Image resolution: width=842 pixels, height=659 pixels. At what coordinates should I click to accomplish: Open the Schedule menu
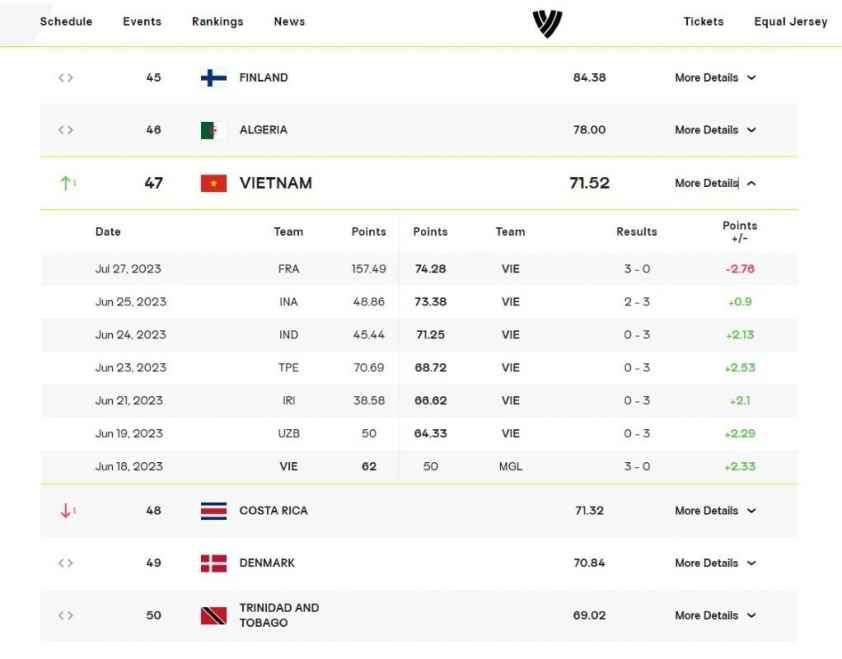(66, 21)
